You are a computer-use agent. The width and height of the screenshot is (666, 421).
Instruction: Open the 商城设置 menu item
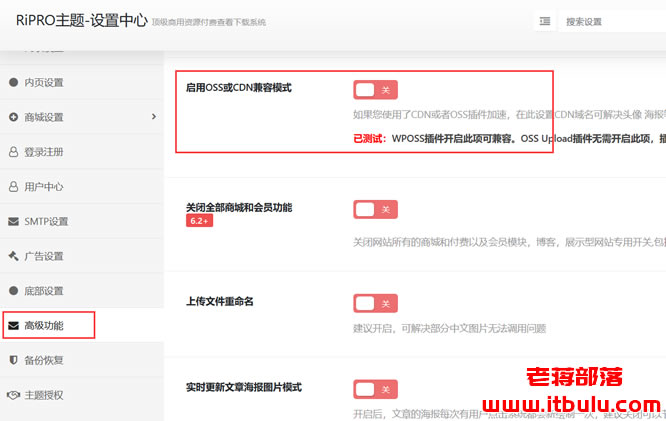pyautogui.click(x=82, y=117)
